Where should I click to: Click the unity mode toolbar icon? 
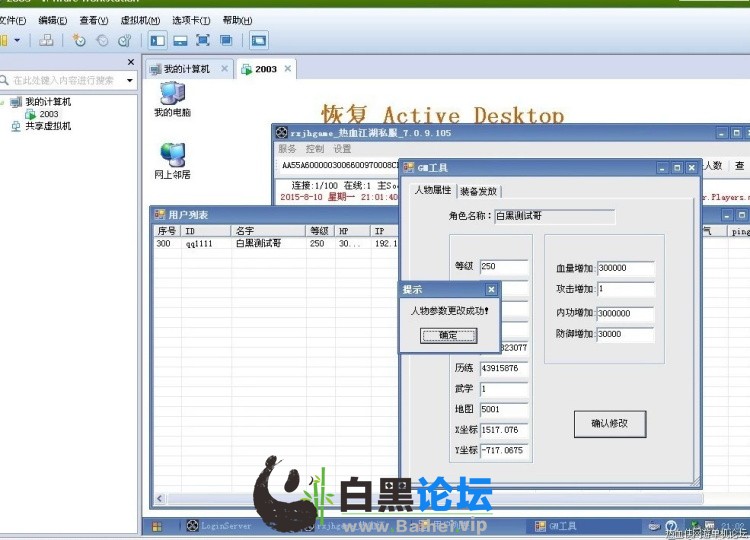tap(226, 41)
